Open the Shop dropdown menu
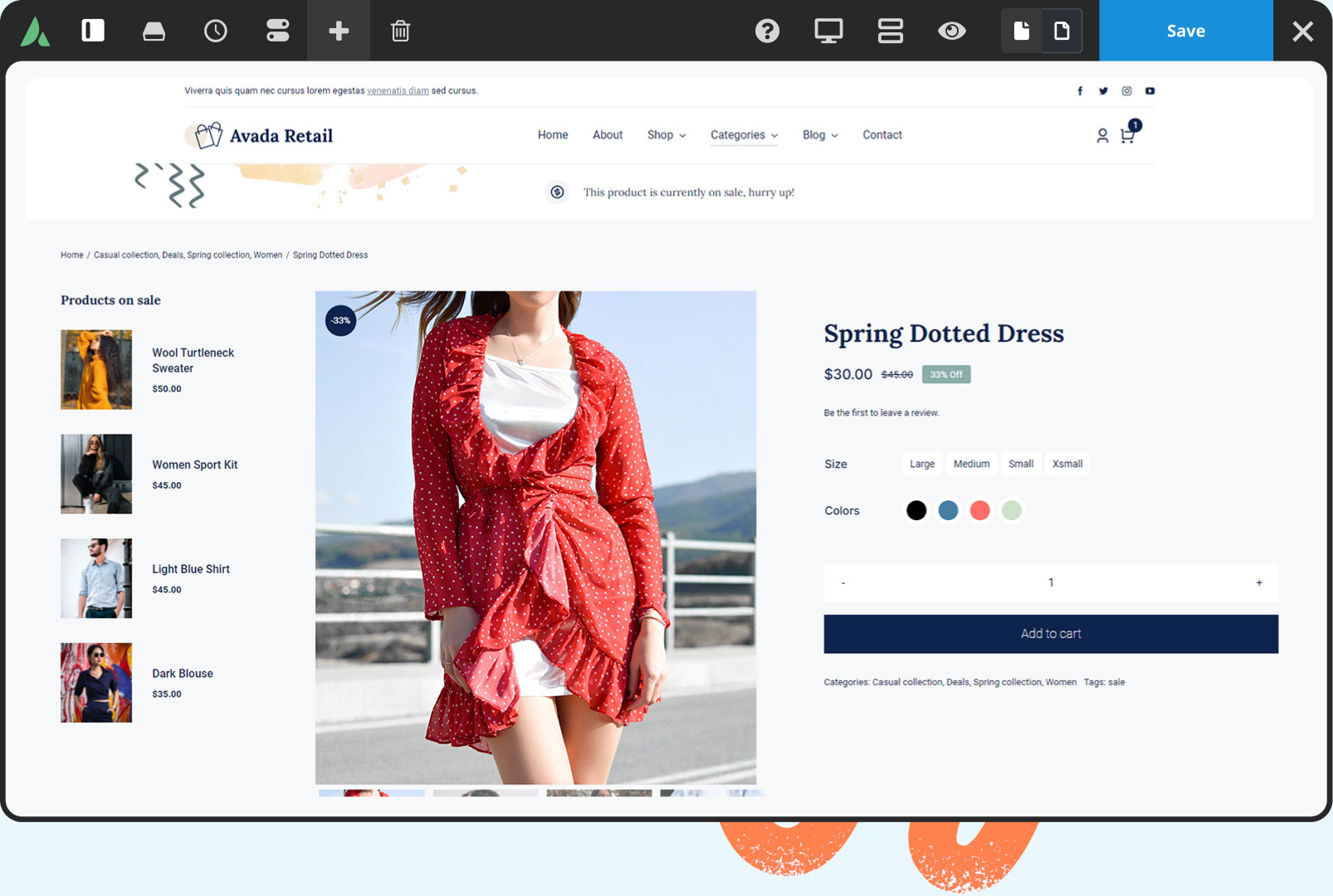Viewport: 1333px width, 896px height. [x=665, y=134]
